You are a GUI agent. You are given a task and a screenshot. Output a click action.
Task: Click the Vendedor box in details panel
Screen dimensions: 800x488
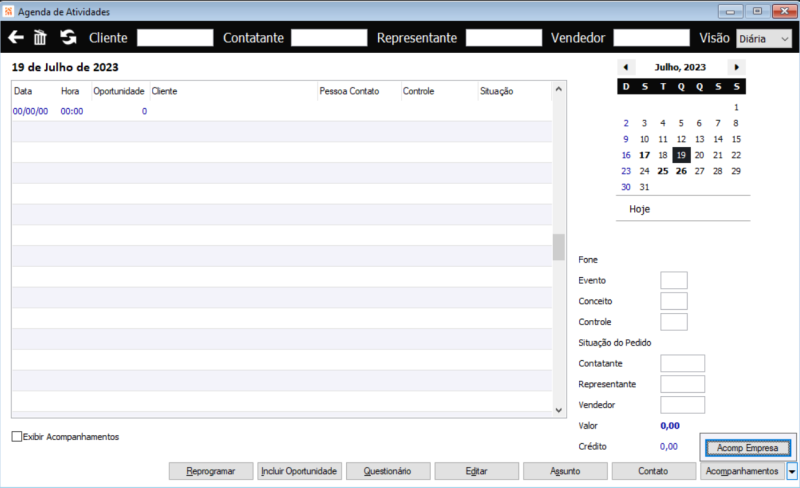683,405
